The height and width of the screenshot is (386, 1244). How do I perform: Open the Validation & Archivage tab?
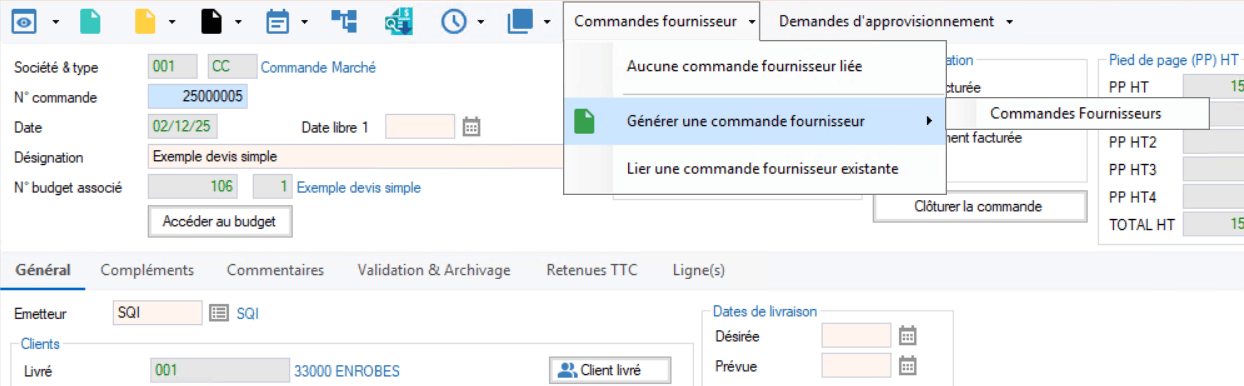[434, 270]
